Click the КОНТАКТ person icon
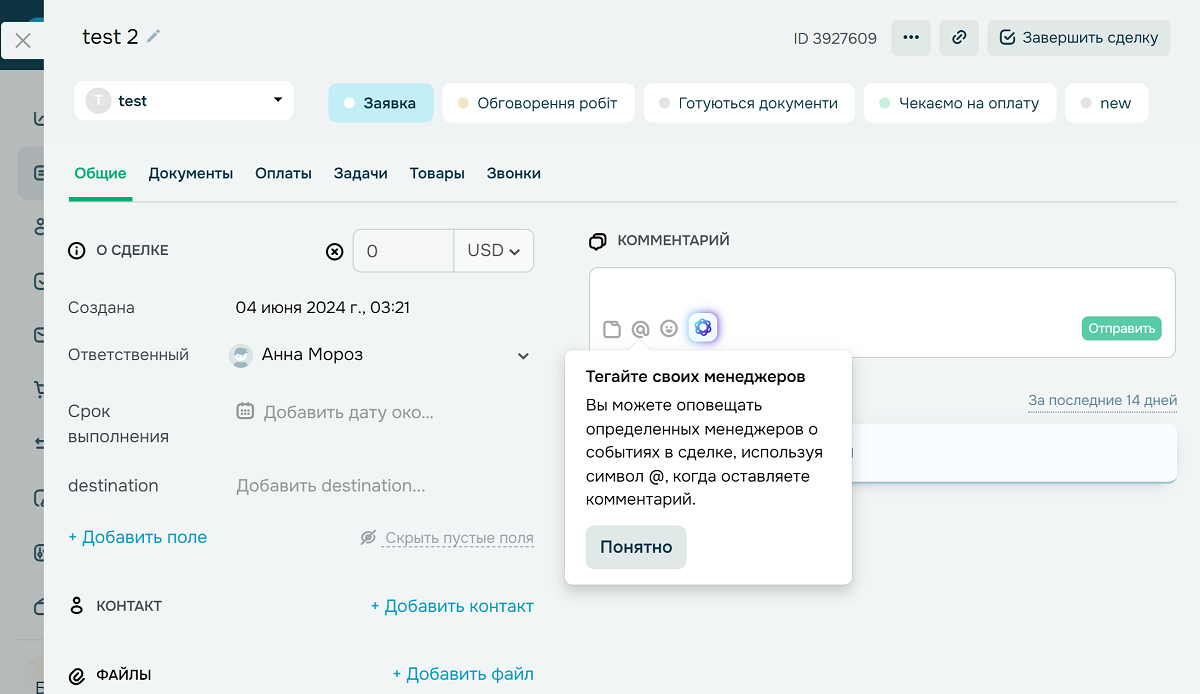1200x694 pixels. [x=76, y=606]
